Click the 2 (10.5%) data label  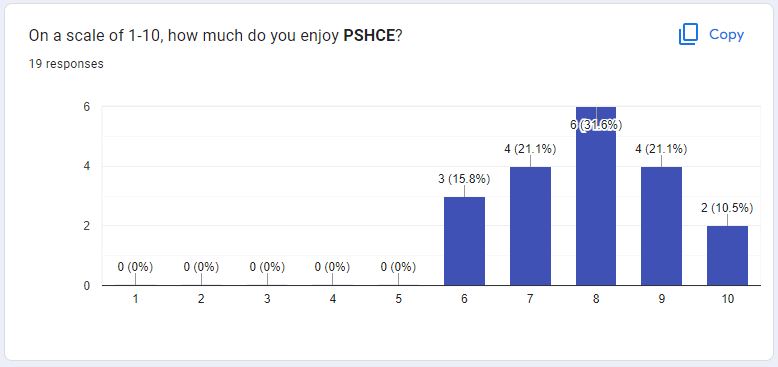pos(727,208)
